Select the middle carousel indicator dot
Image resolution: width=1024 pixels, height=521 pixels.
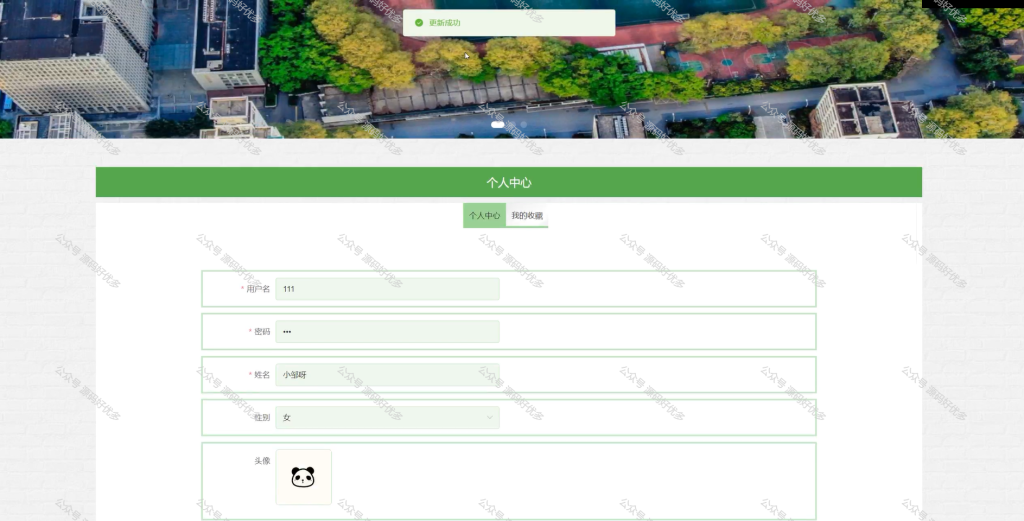513,124
